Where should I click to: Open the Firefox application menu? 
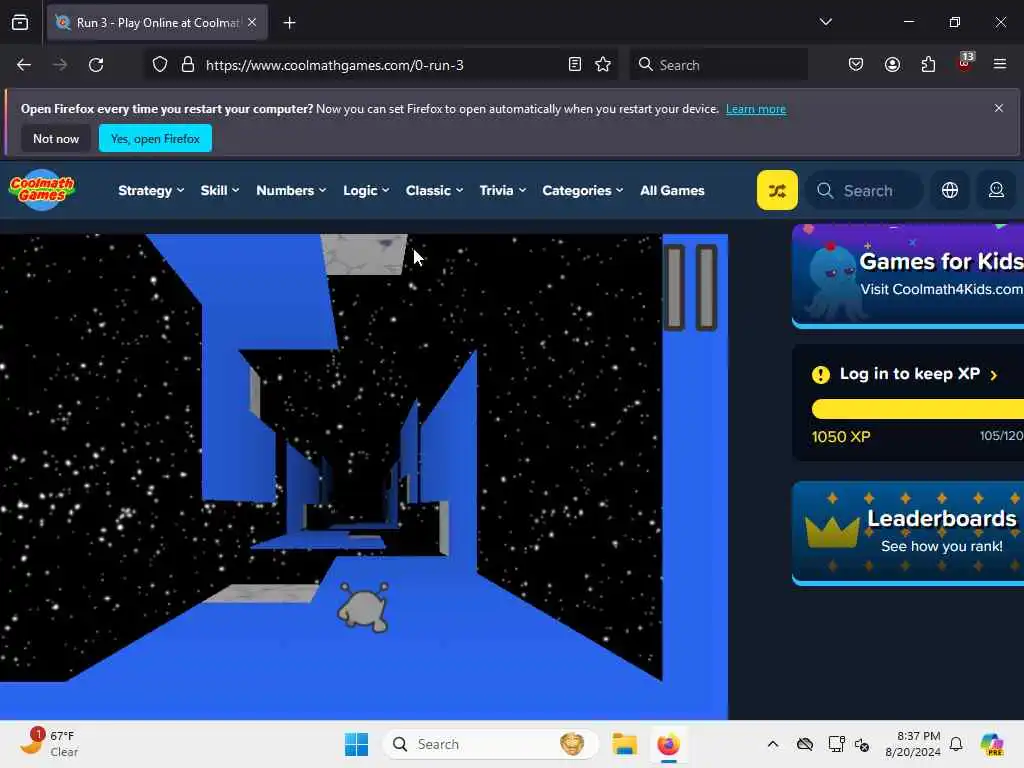point(999,65)
